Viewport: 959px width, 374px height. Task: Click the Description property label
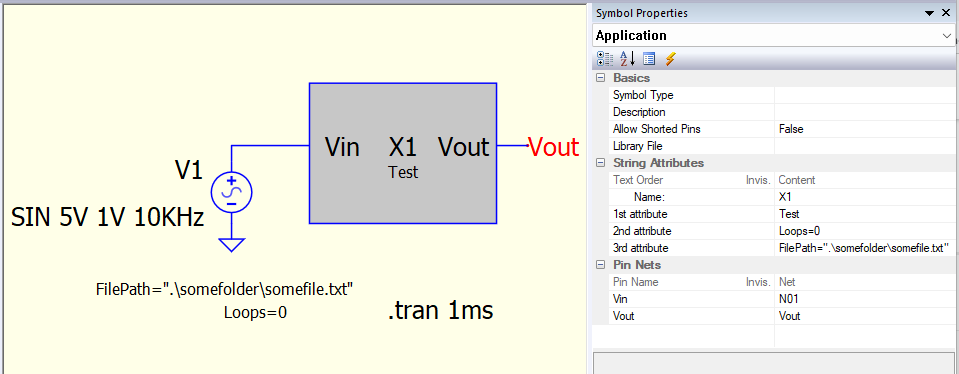pos(639,112)
